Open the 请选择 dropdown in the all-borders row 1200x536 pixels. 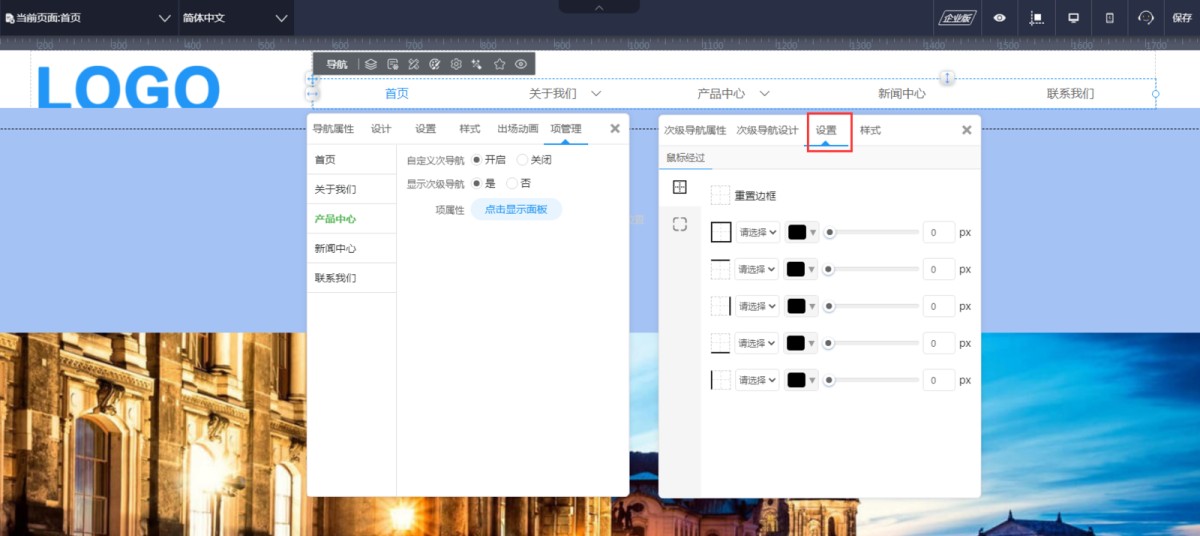tap(757, 232)
